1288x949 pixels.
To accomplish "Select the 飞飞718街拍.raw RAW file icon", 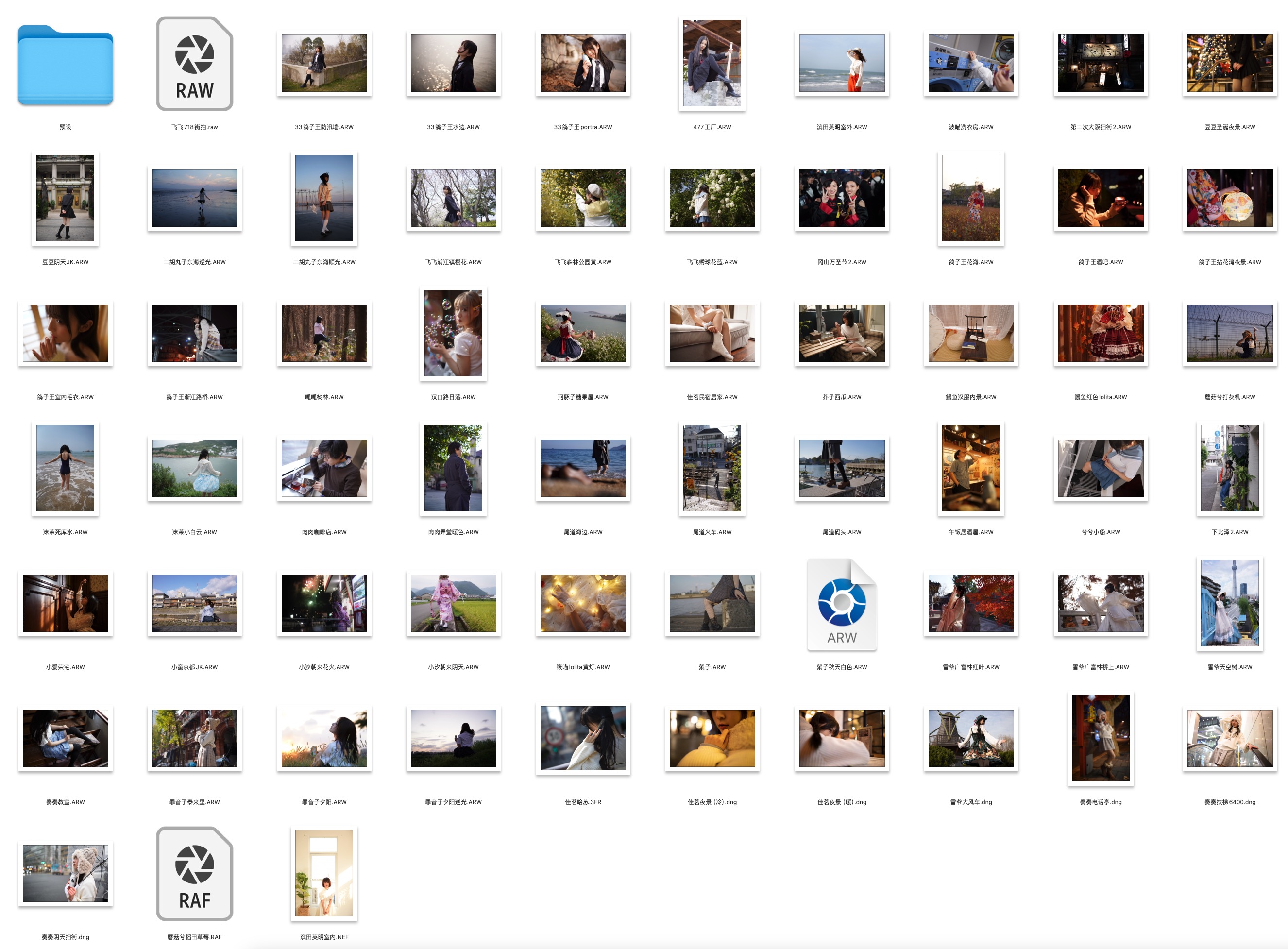I will (194, 64).
